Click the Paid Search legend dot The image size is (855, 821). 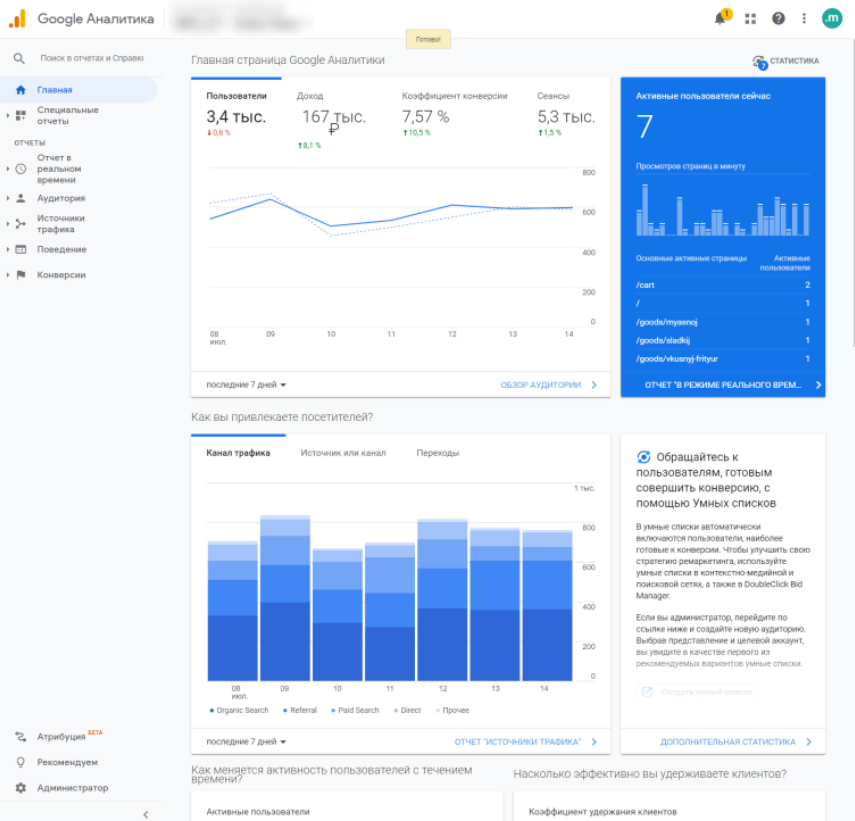[x=333, y=710]
